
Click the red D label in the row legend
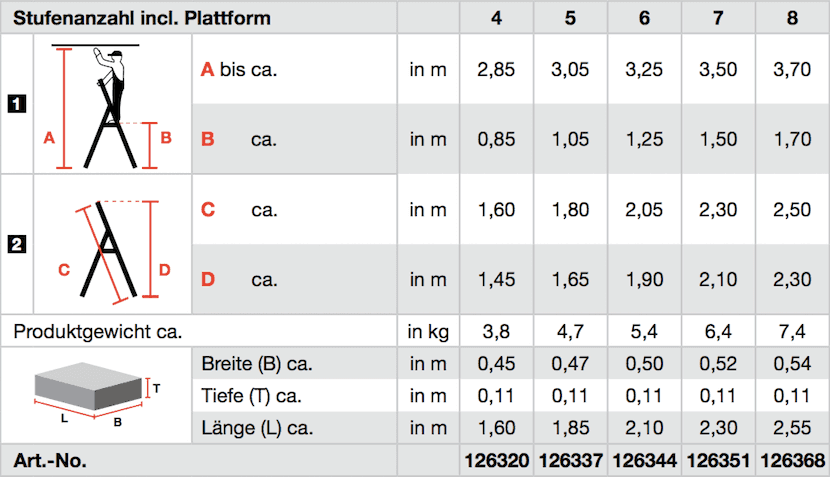click(207, 280)
